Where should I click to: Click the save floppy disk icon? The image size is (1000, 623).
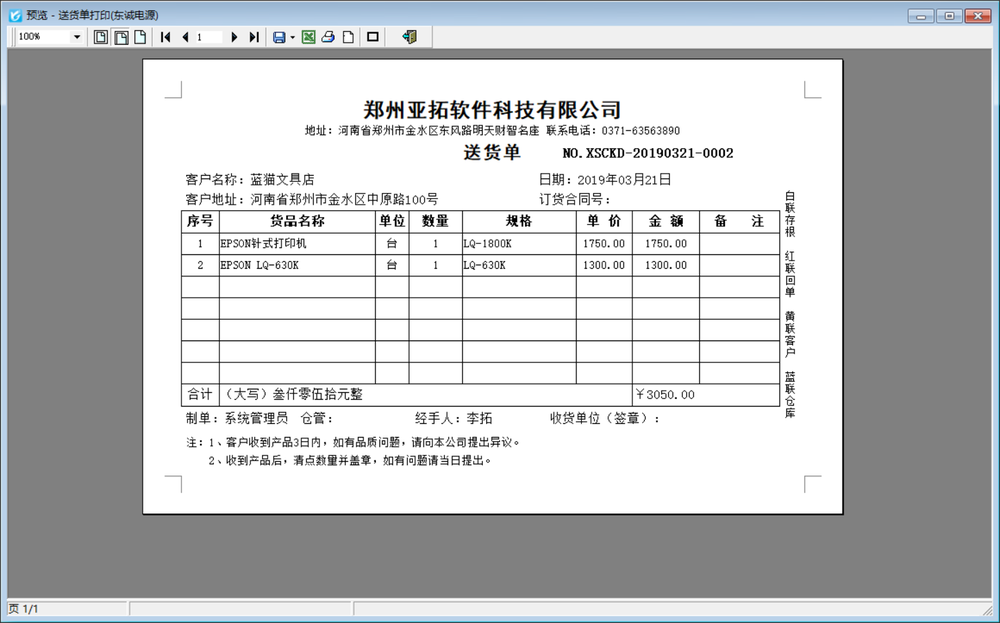[279, 37]
